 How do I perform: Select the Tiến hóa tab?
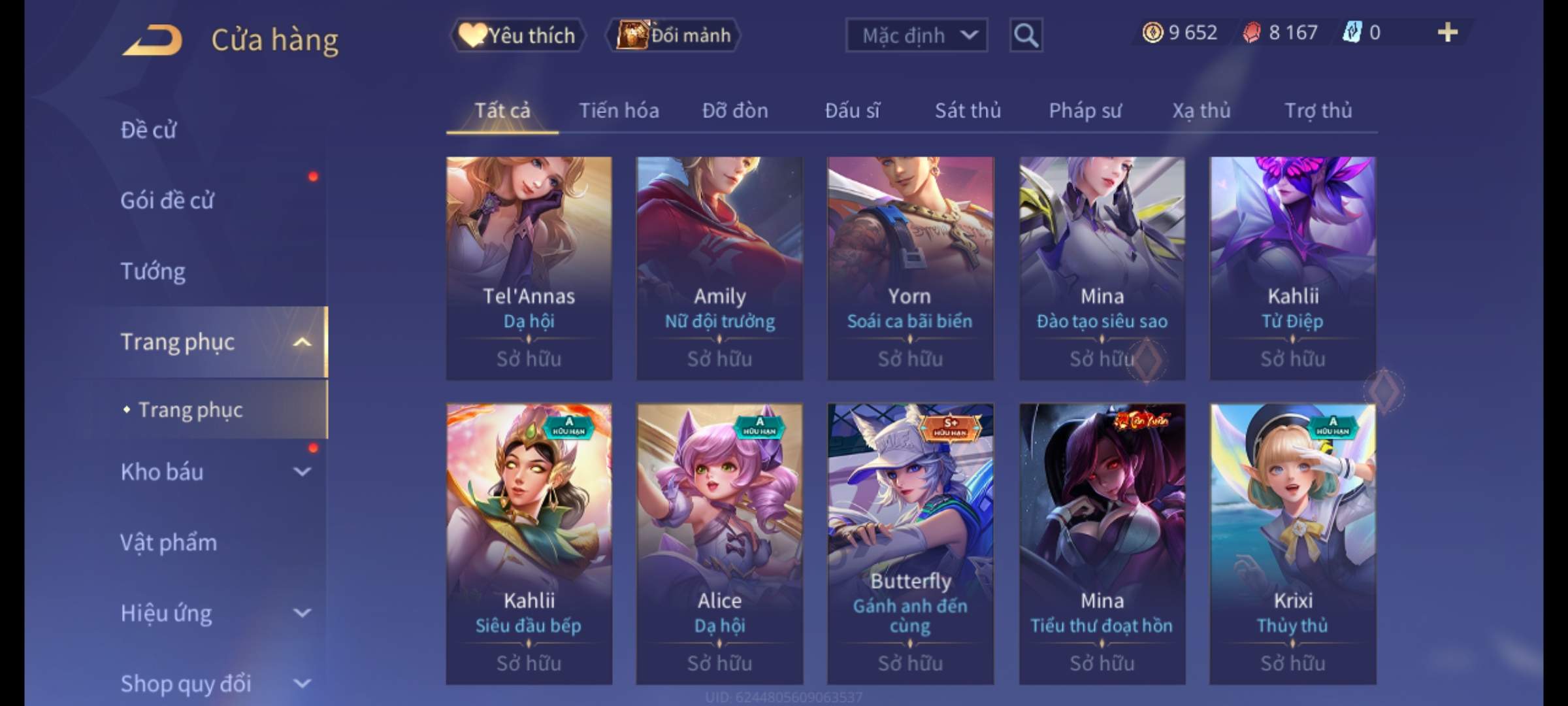(619, 111)
